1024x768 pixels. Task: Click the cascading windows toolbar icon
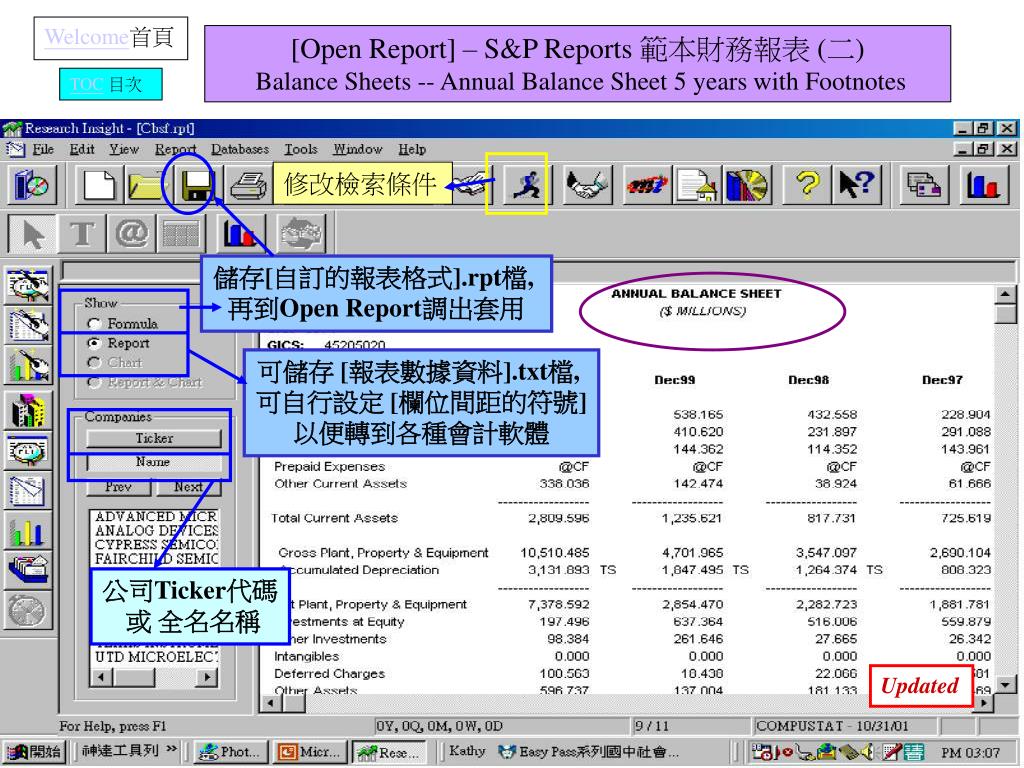click(x=923, y=185)
